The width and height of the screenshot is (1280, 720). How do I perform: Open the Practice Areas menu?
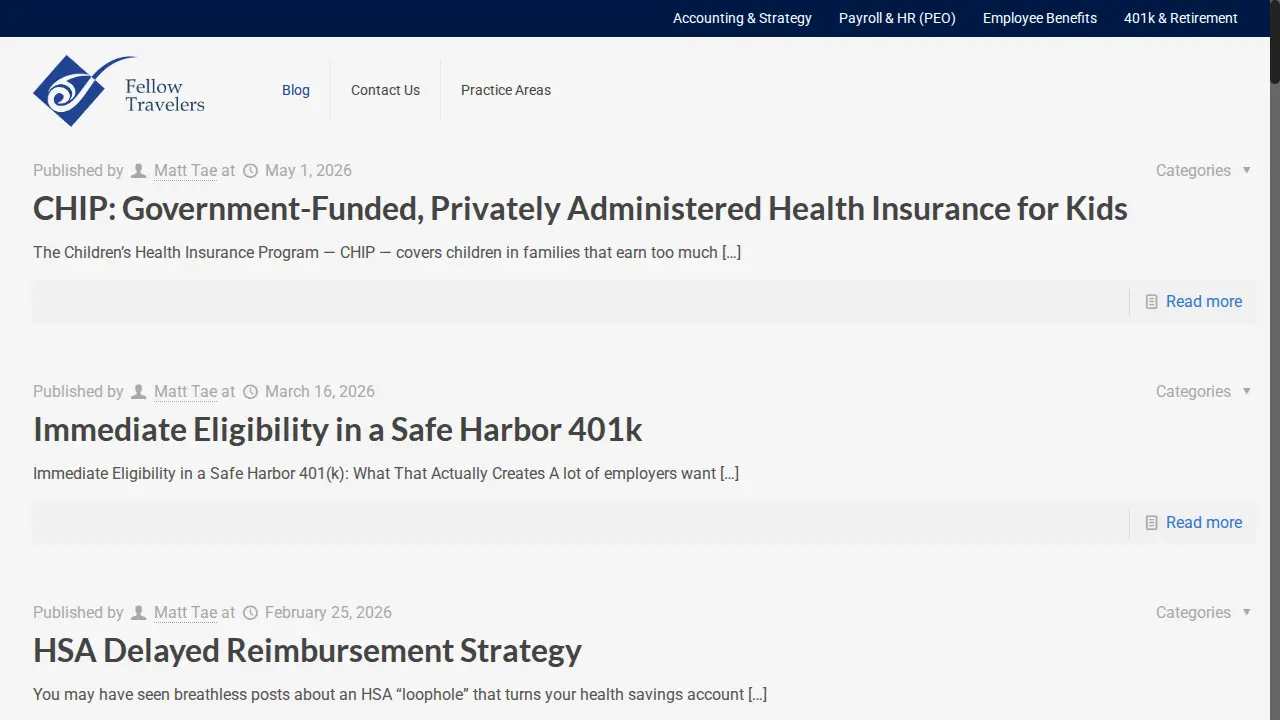(x=506, y=90)
